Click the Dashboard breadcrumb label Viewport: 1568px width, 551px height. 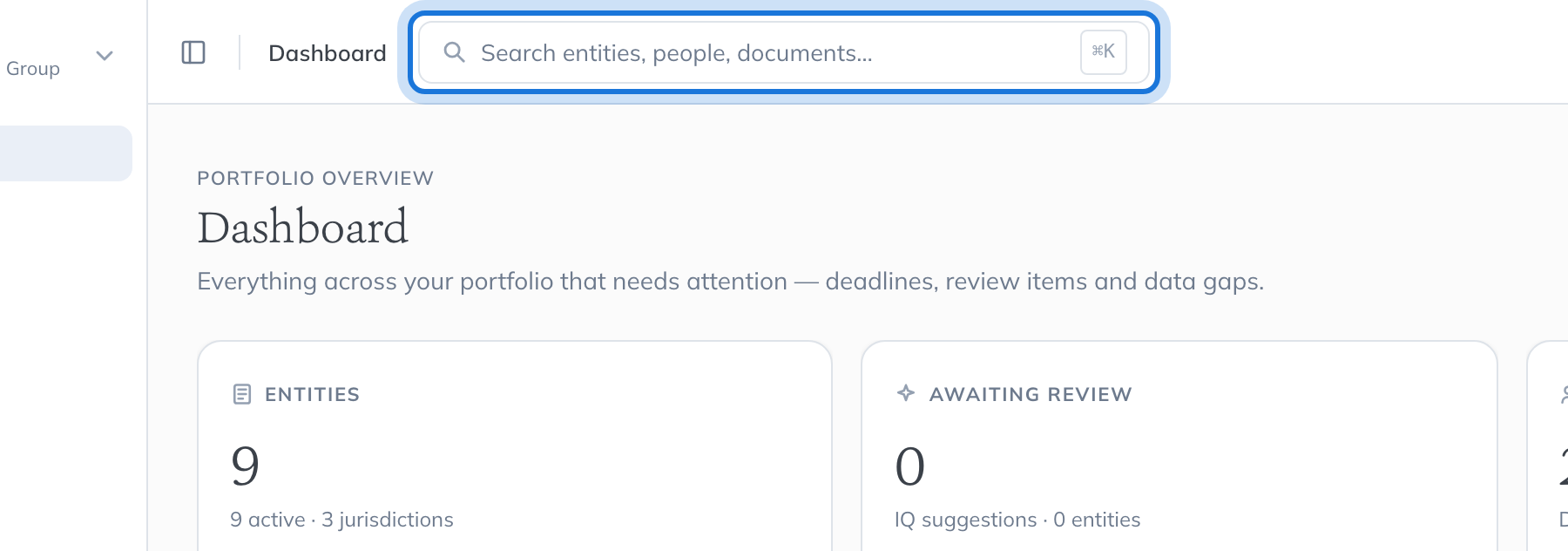pos(328,53)
